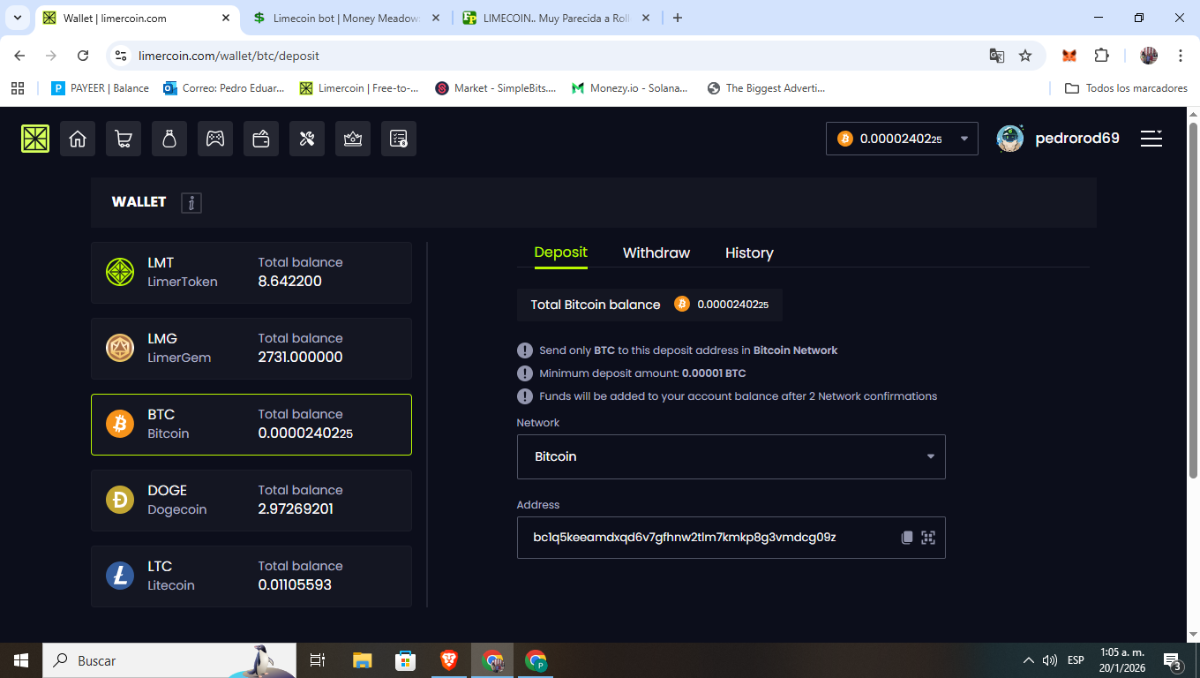Select the LTC Litecoin wallet

click(x=251, y=576)
